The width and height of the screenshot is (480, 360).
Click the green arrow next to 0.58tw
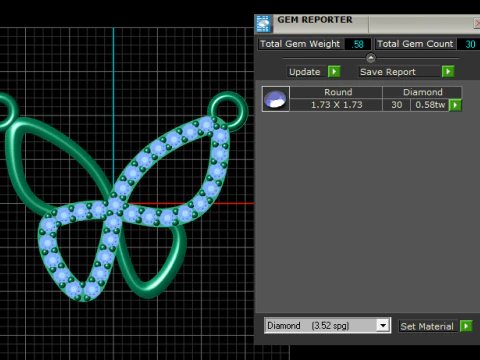455,105
